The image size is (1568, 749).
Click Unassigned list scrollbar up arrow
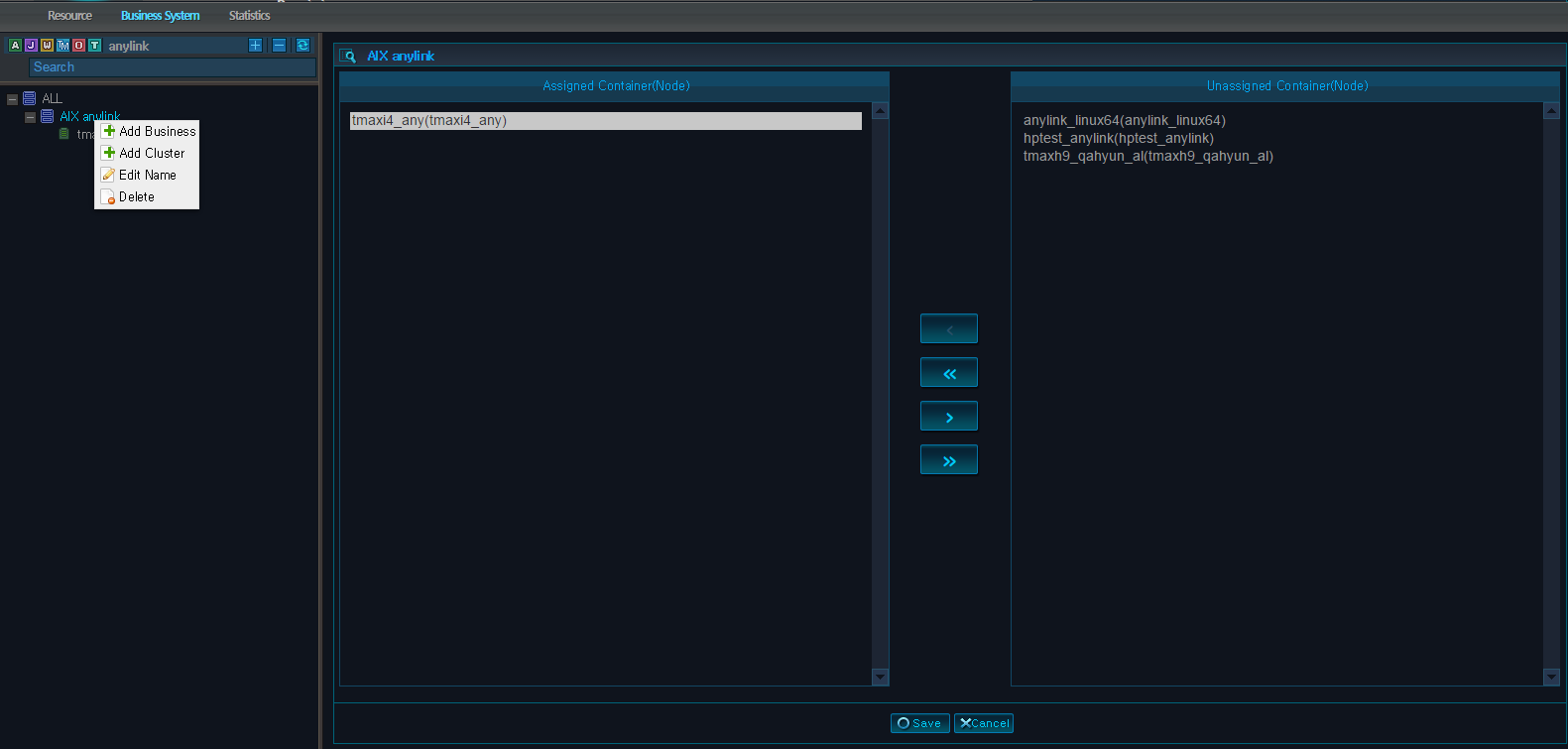(x=1552, y=111)
